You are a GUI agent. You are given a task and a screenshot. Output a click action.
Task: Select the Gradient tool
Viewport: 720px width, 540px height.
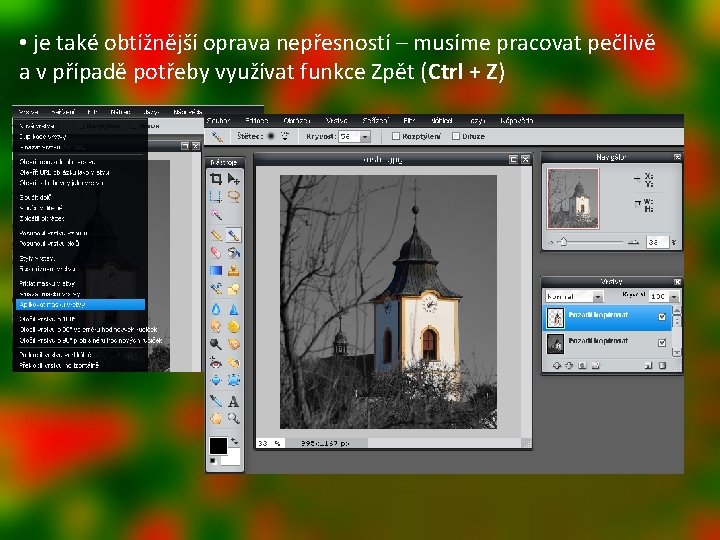(x=216, y=270)
